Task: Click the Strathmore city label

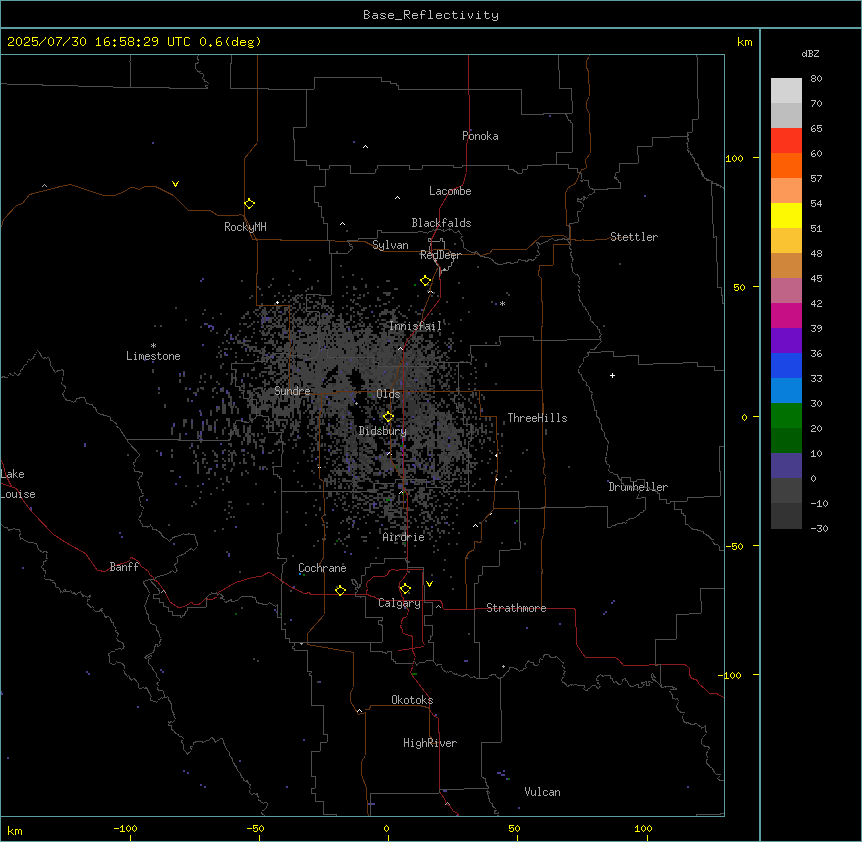Action: (516, 608)
